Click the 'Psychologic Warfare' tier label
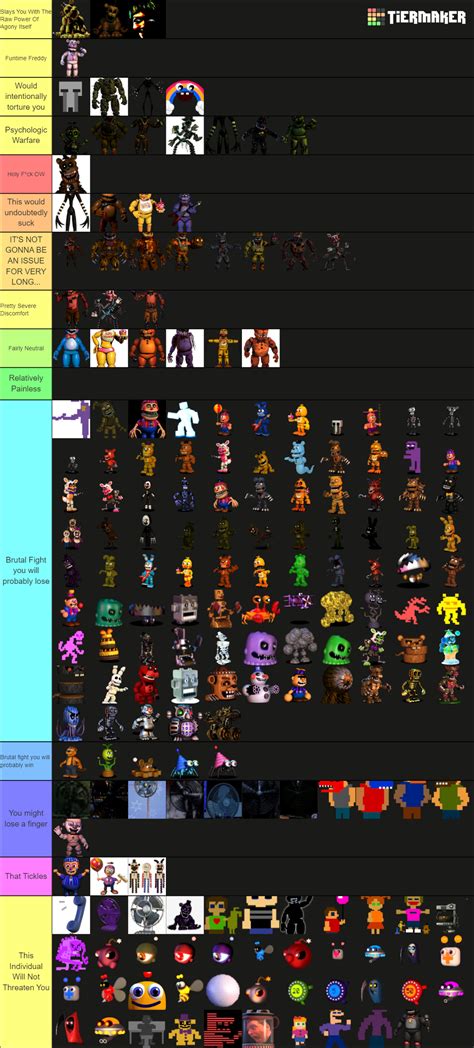Screen dimensions: 474x1048 pyautogui.click(x=26, y=136)
